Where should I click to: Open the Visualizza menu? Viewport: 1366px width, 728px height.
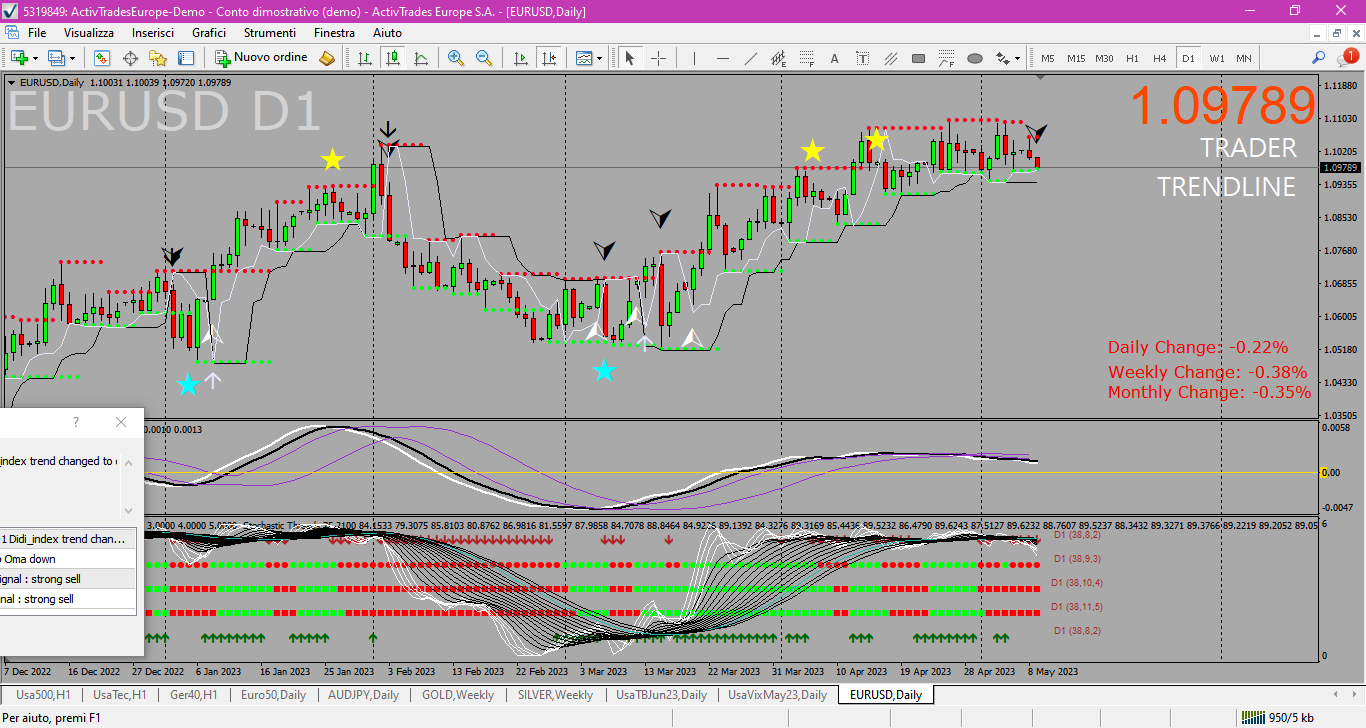[89, 33]
